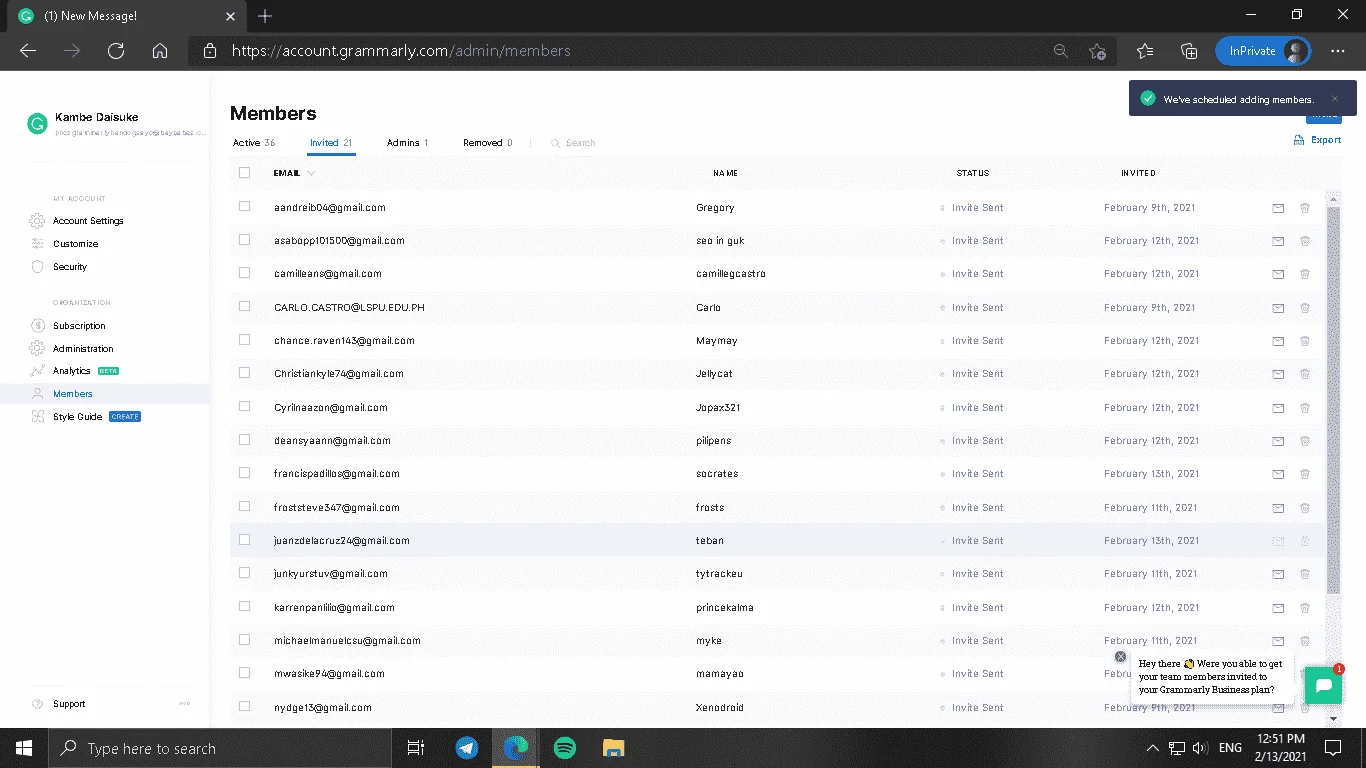Resend invite to tytrackeu via envelope icon
This screenshot has height=768, width=1366.
coord(1278,574)
